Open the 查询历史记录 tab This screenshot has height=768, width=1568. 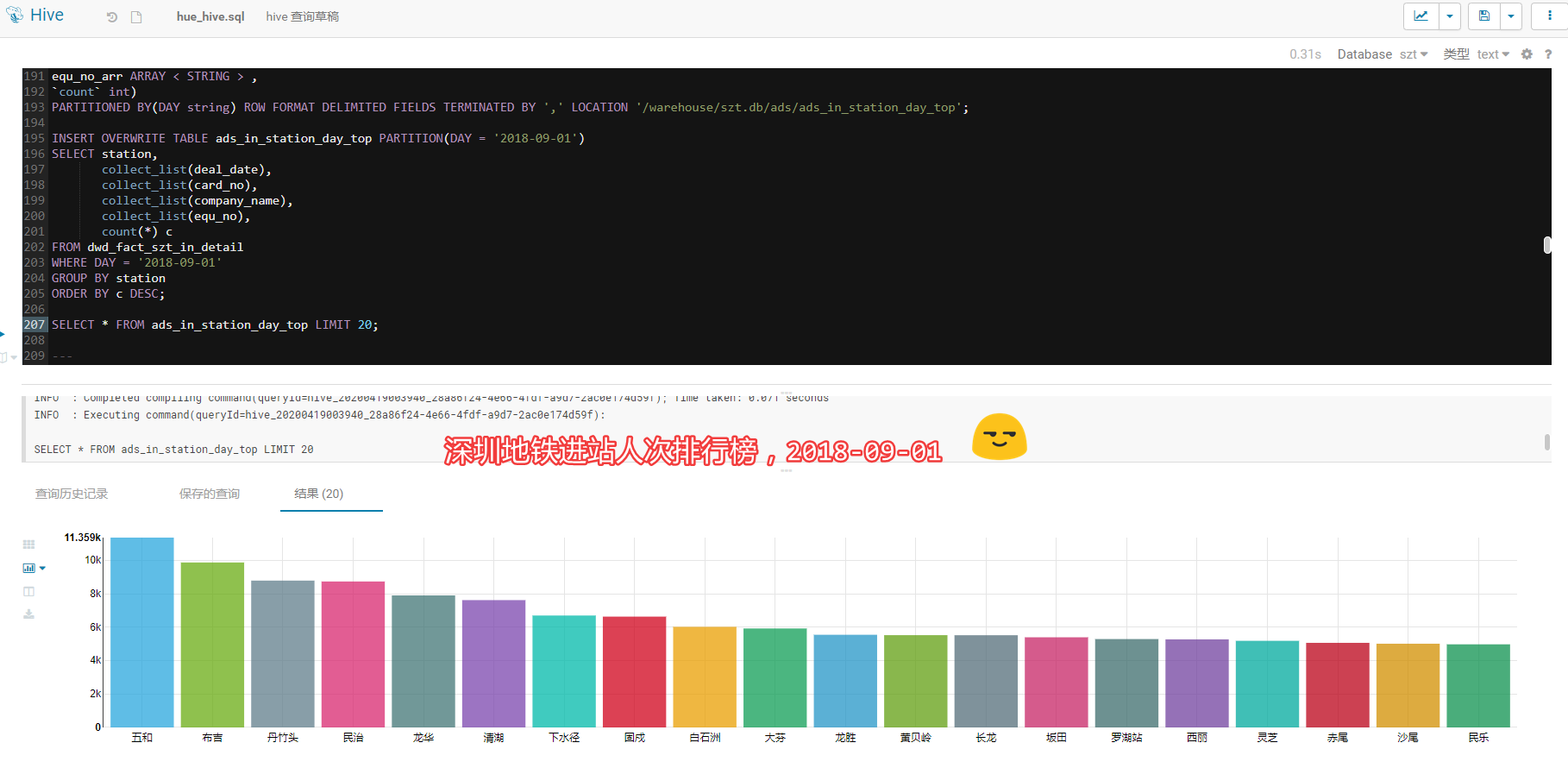pos(72,494)
